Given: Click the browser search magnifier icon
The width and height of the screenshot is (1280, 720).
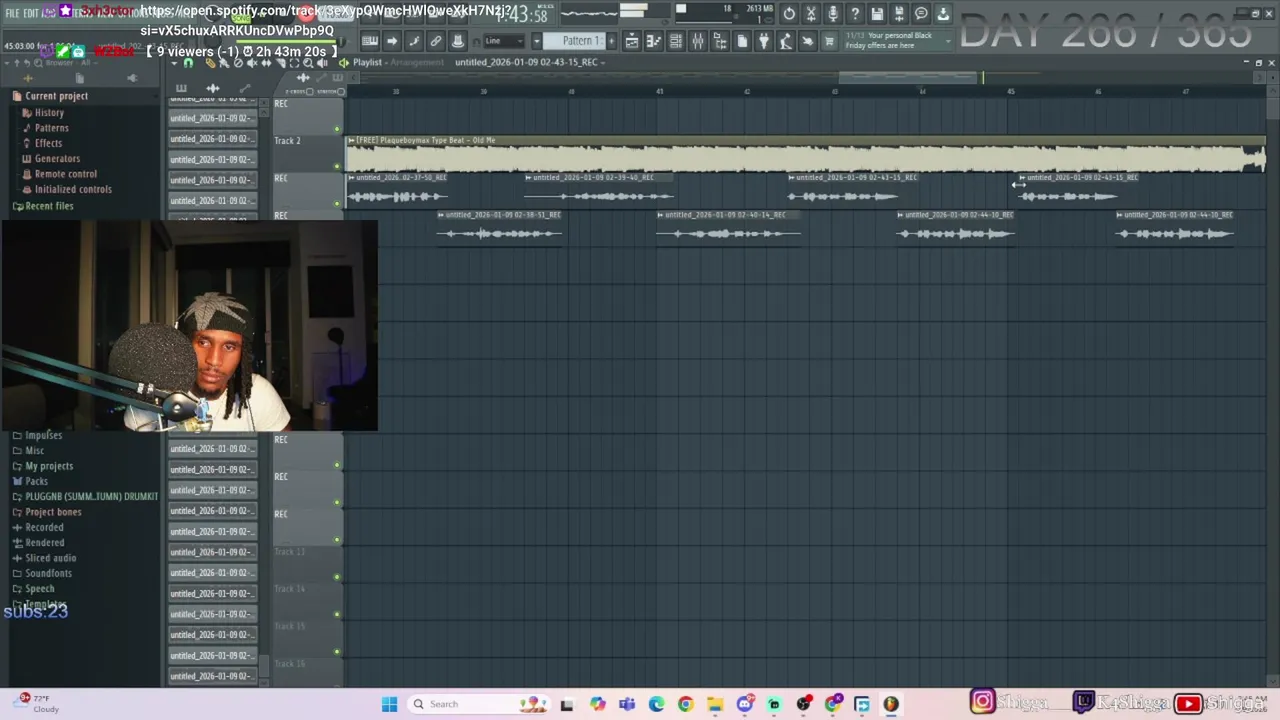Looking at the screenshot, I should click(x=38, y=63).
